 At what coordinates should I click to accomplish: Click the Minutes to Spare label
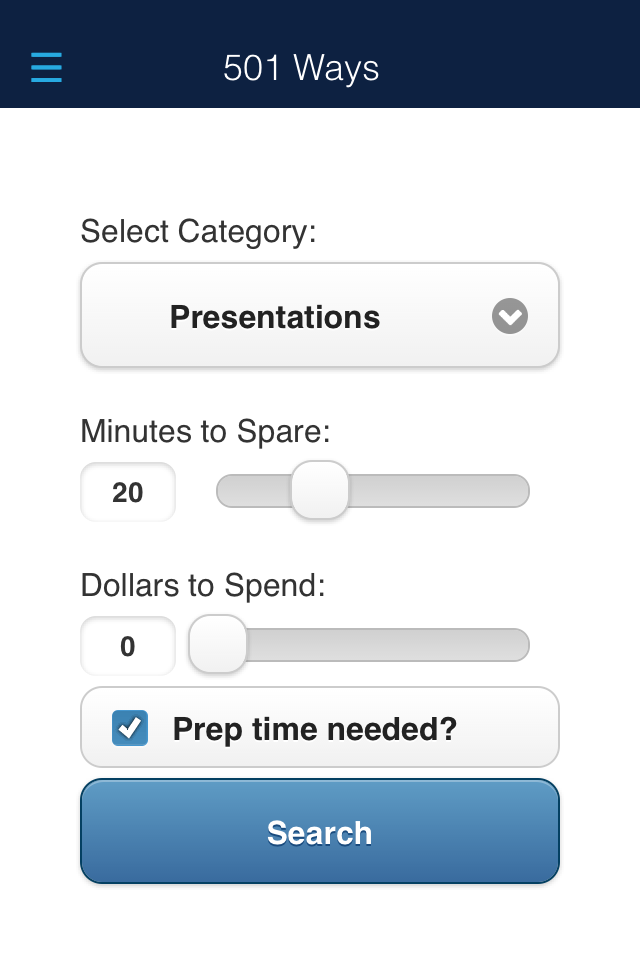click(x=205, y=431)
